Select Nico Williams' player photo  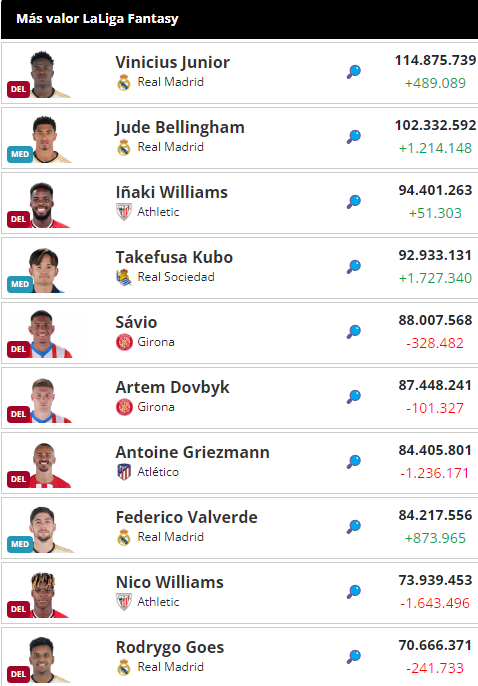tap(44, 595)
